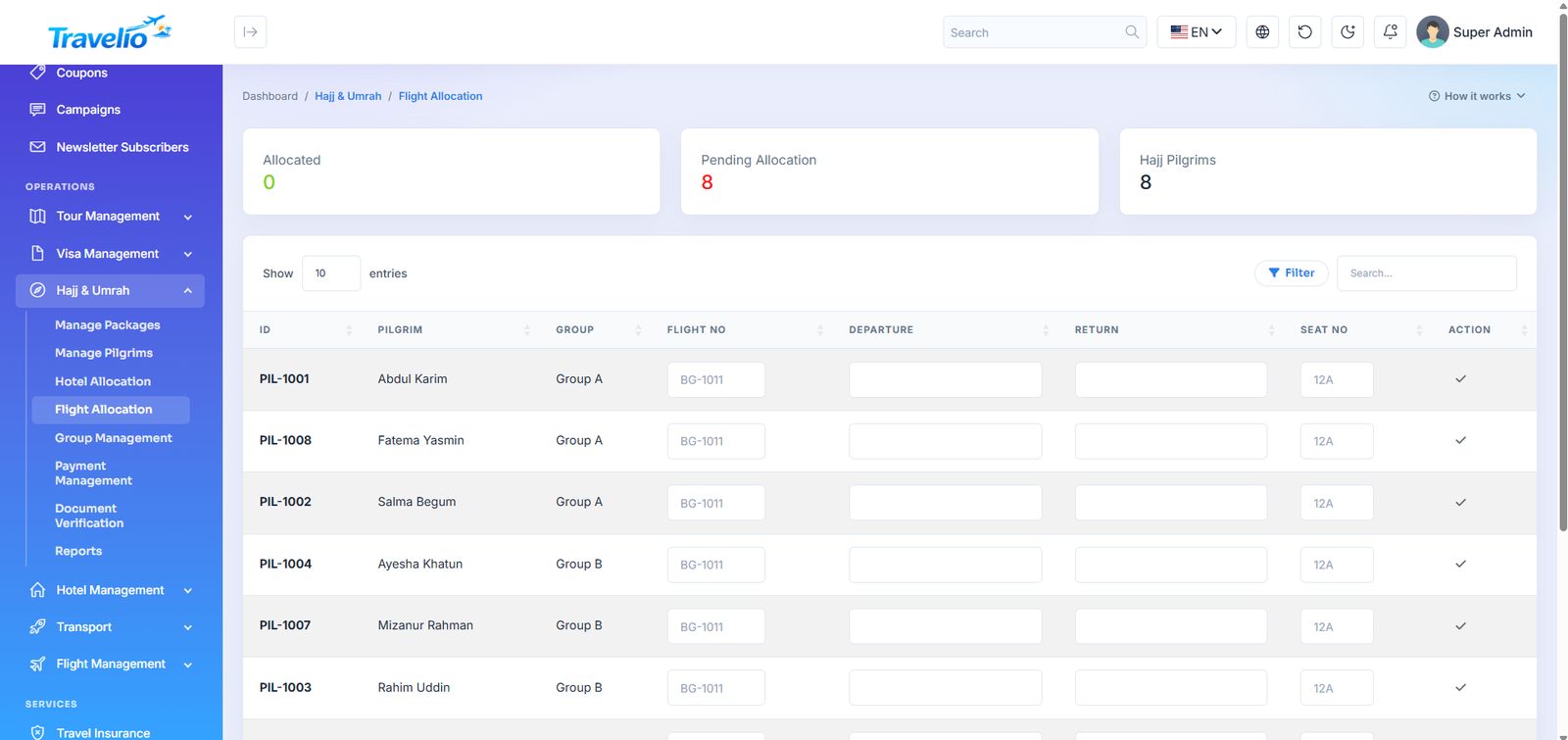This screenshot has width=1568, height=740.
Task: Click the Travelio logo
Action: pos(110,33)
